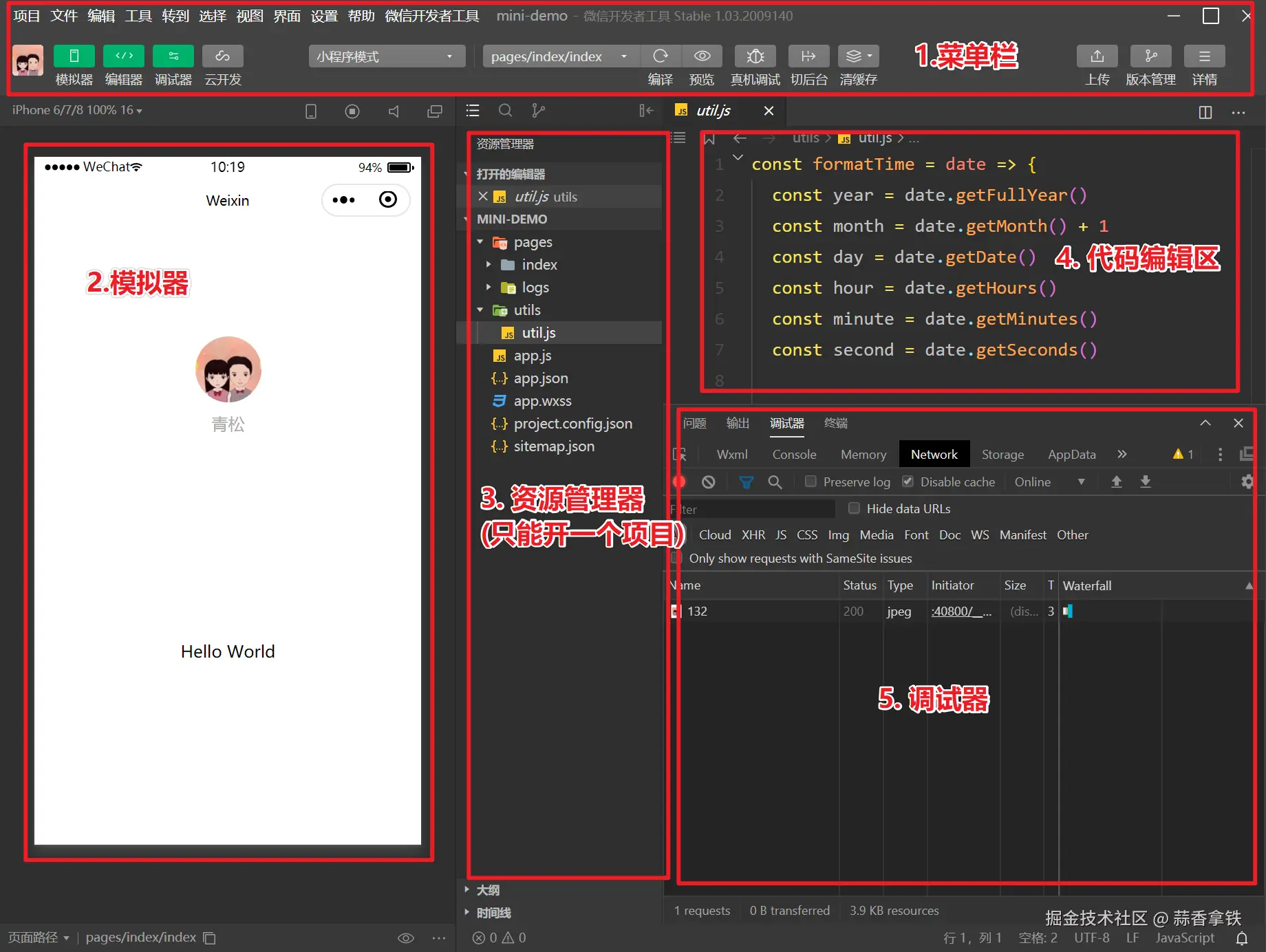The height and width of the screenshot is (952, 1266).
Task: Open the 项目 menu
Action: [27, 16]
